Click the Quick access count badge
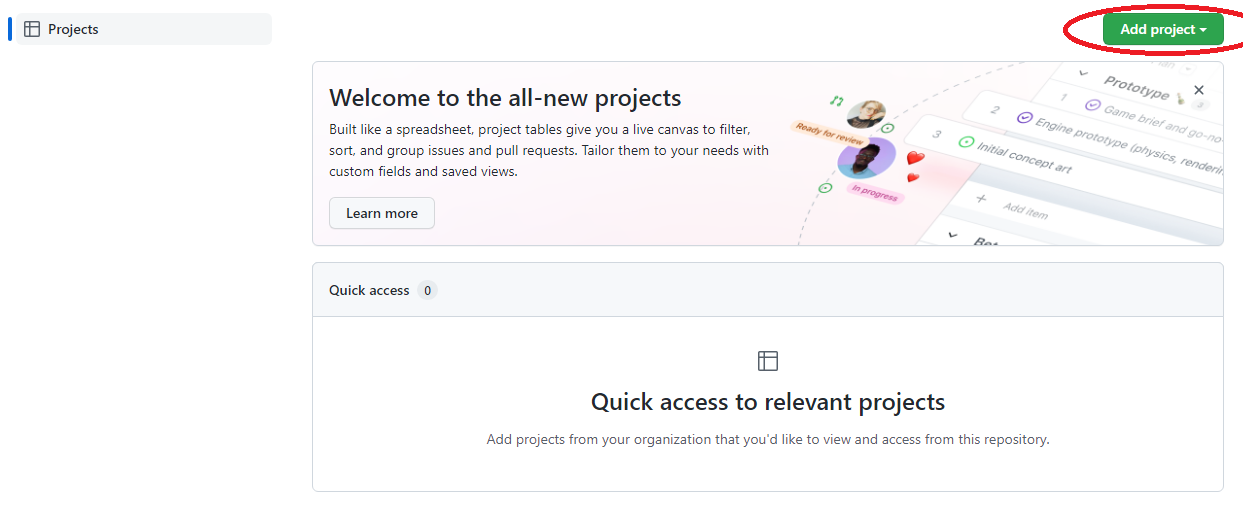The width and height of the screenshot is (1243, 512). (427, 290)
